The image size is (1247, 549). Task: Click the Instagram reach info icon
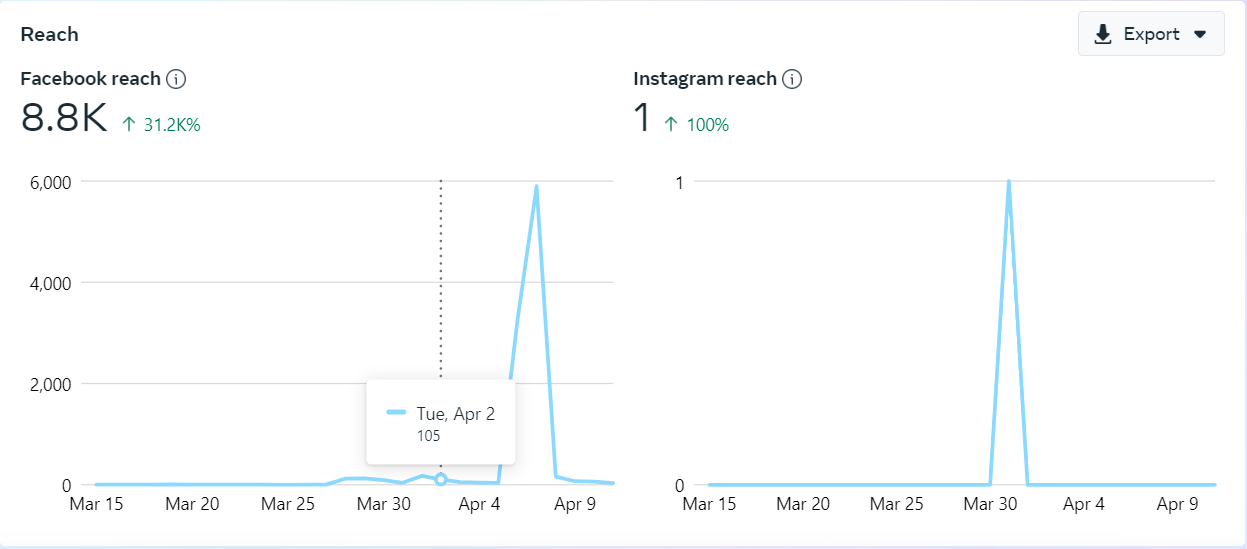click(792, 79)
